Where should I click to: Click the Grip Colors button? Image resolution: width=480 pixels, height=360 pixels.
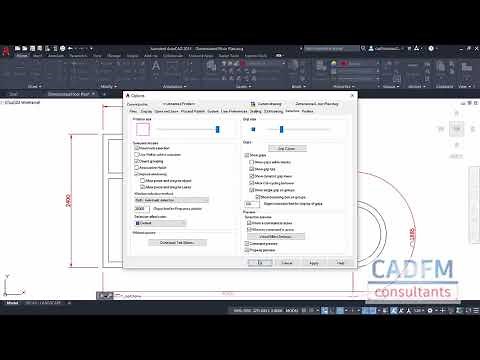pyautogui.click(x=287, y=149)
